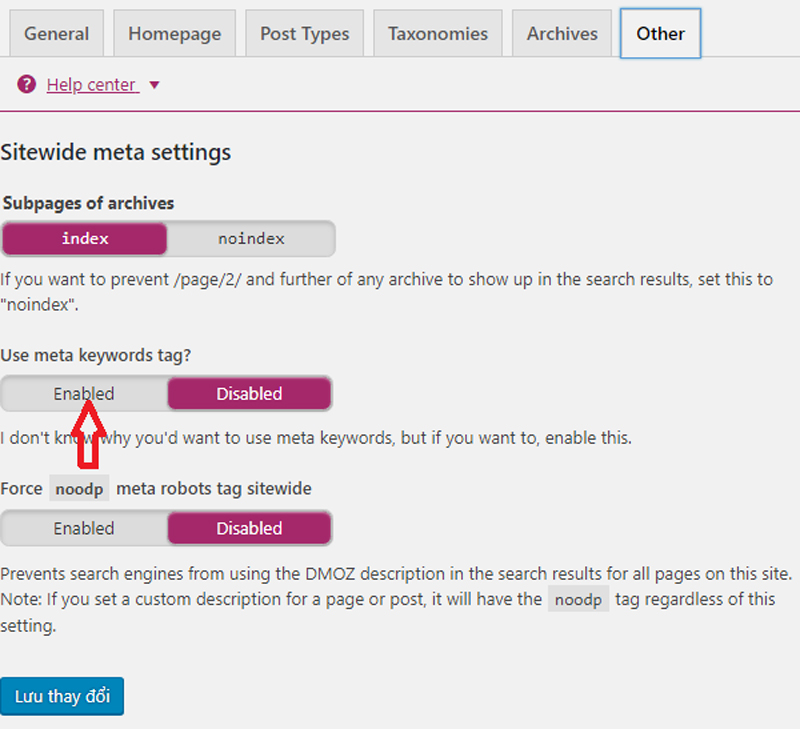Enable Force noodp meta robots tag
The width and height of the screenshot is (800, 729).
[84, 528]
